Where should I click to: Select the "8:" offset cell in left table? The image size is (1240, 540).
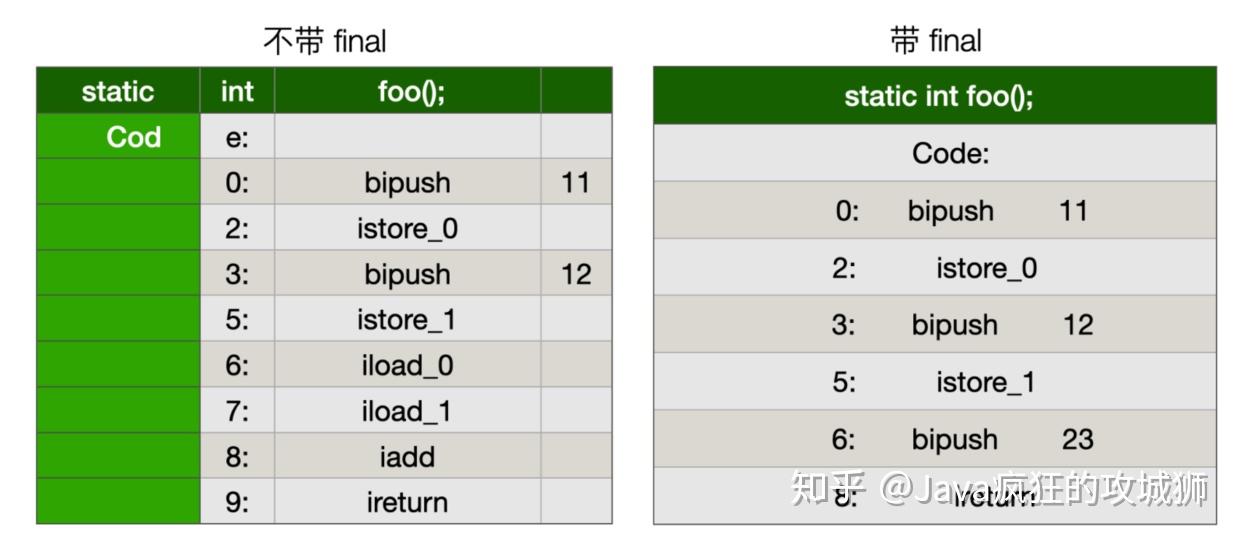(237, 456)
